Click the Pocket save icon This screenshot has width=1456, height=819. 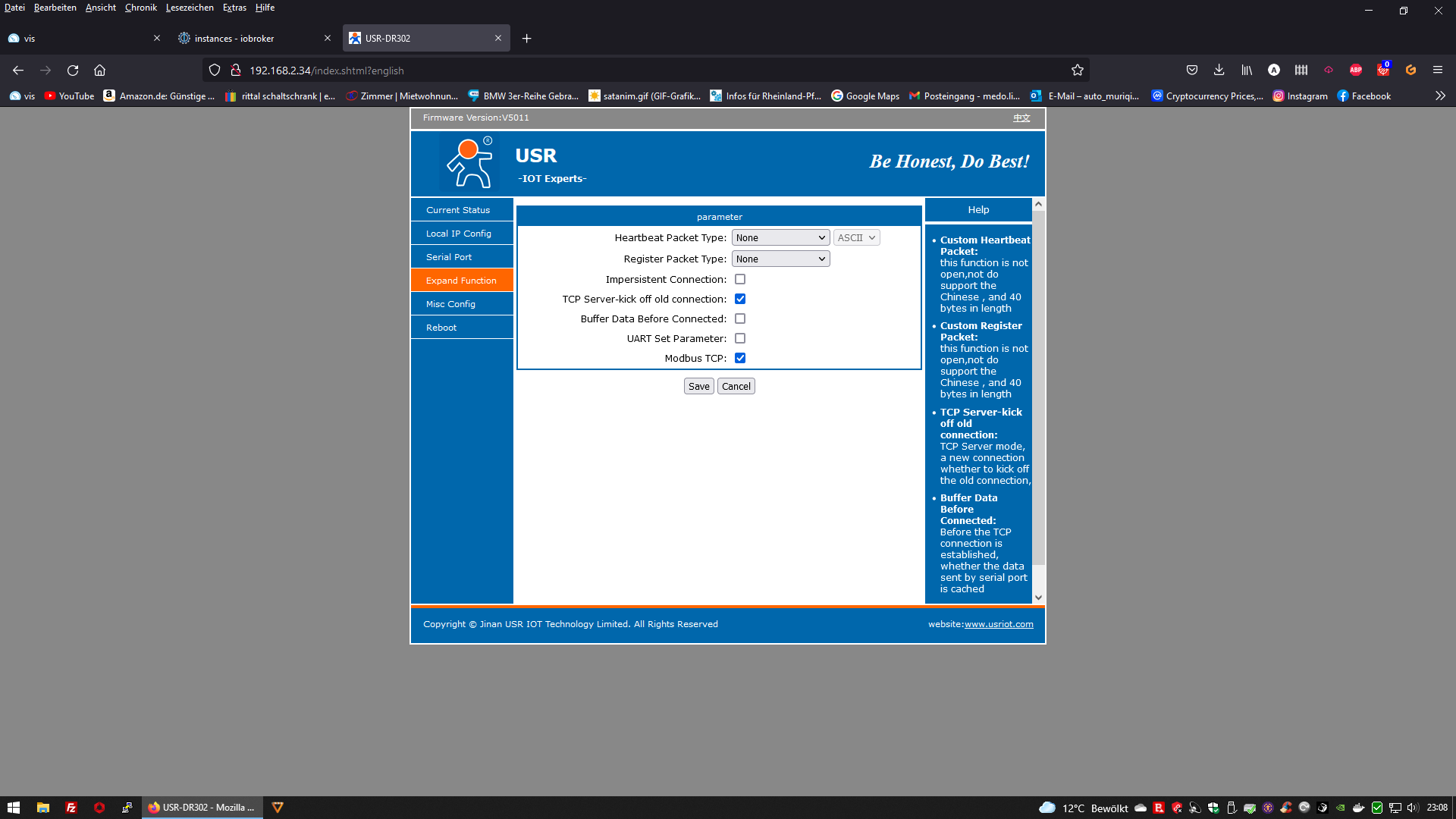[1192, 71]
